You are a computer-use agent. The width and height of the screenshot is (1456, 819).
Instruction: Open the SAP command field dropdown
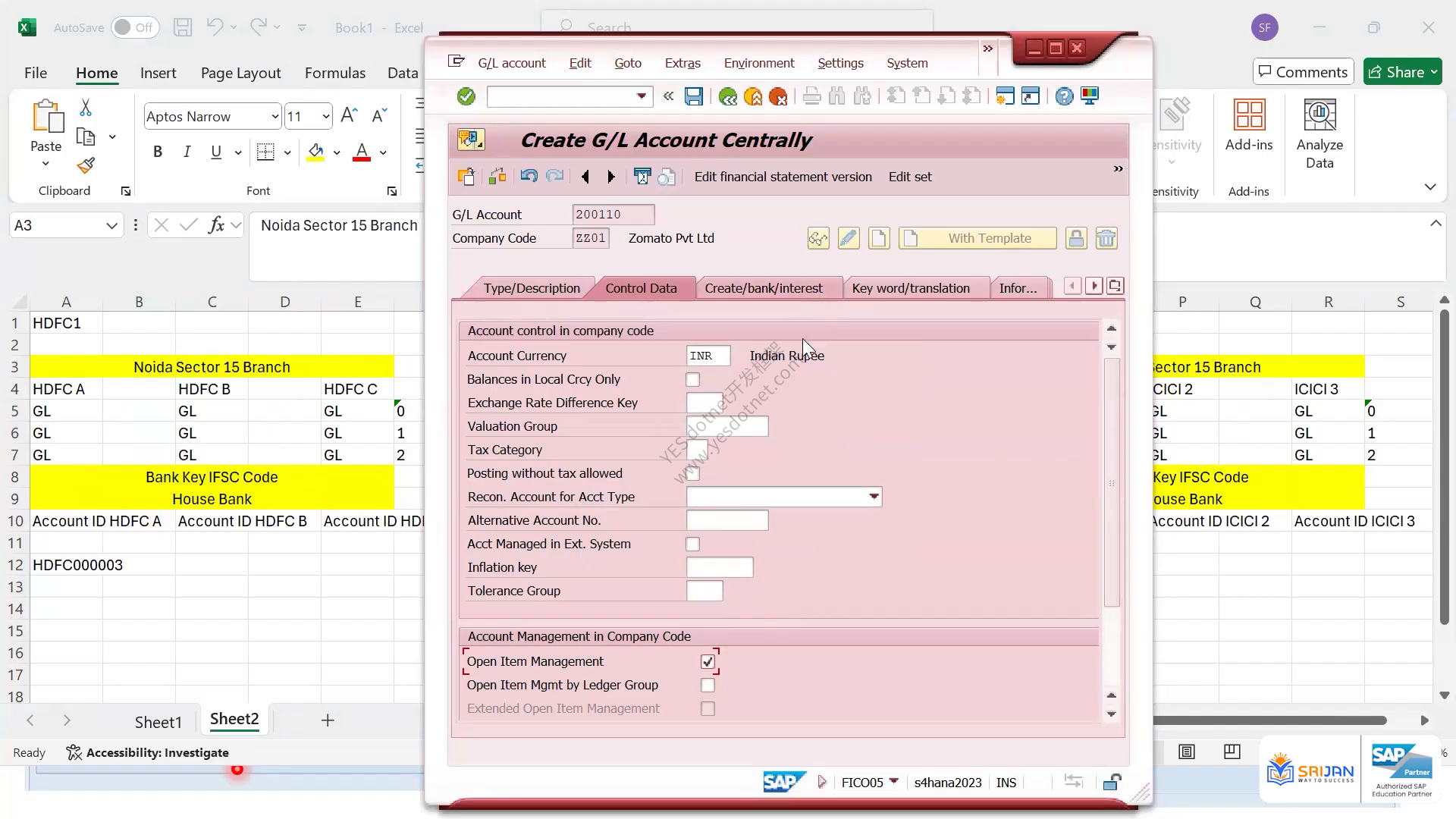(642, 96)
